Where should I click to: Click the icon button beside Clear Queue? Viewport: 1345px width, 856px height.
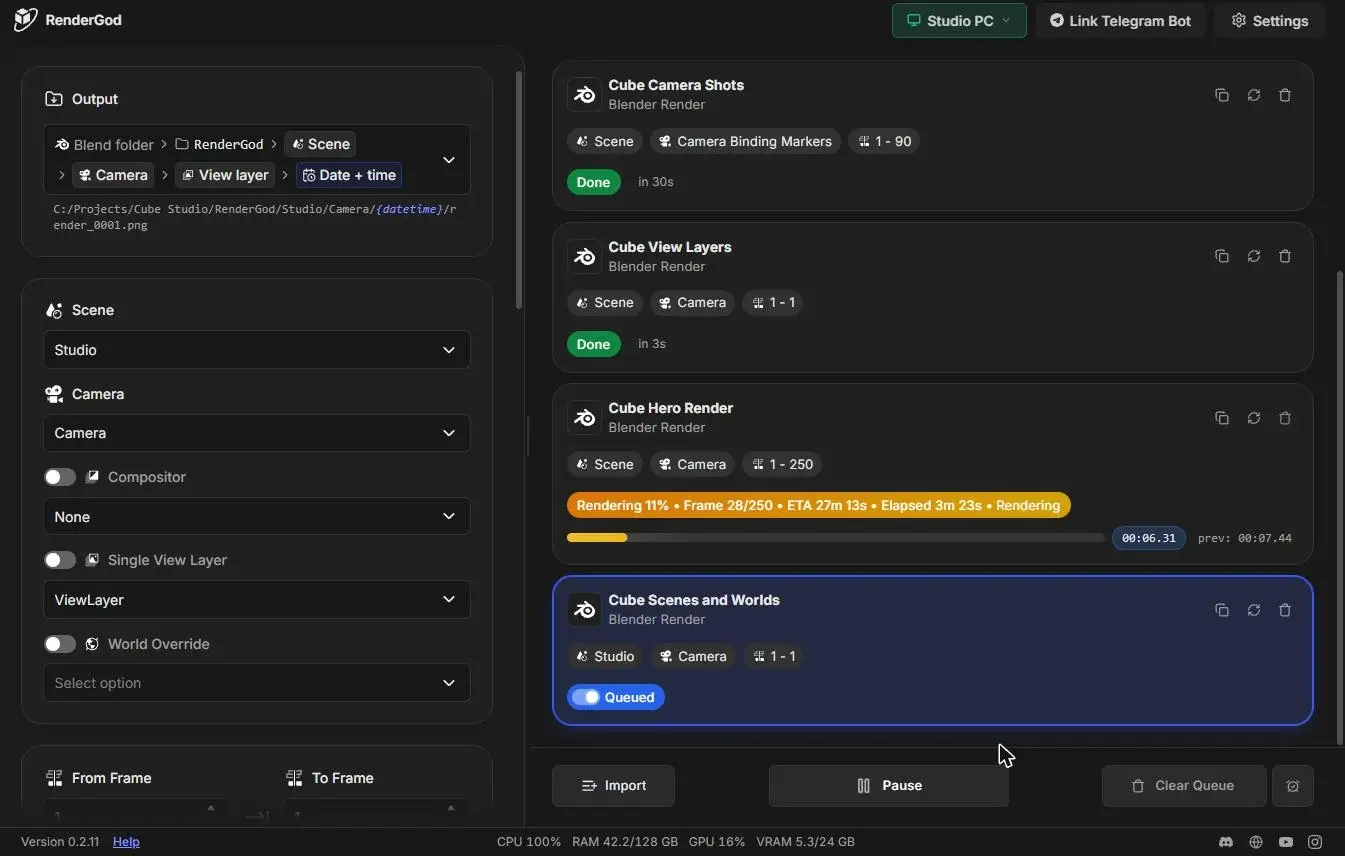[x=1293, y=786]
